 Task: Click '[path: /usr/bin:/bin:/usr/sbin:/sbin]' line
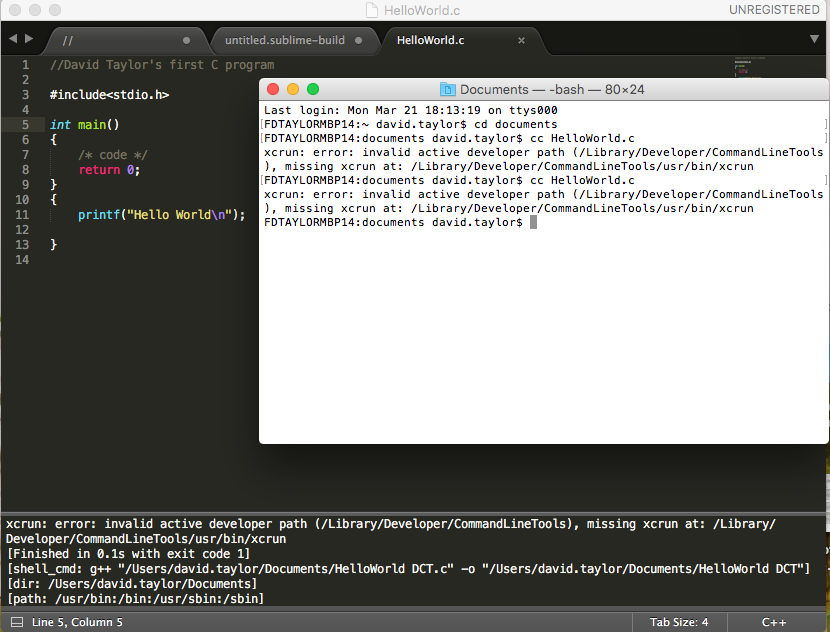point(135,599)
